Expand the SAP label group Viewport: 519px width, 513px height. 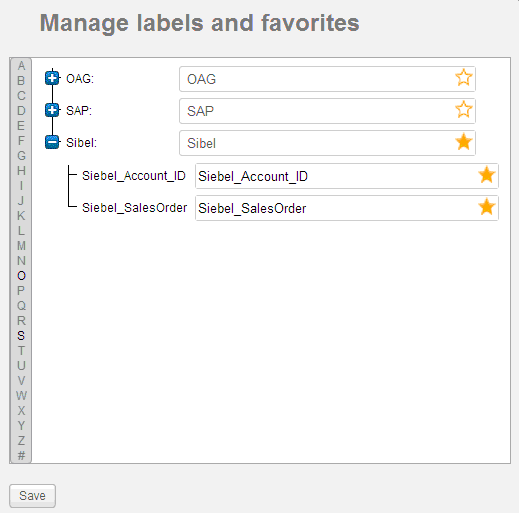click(x=52, y=110)
